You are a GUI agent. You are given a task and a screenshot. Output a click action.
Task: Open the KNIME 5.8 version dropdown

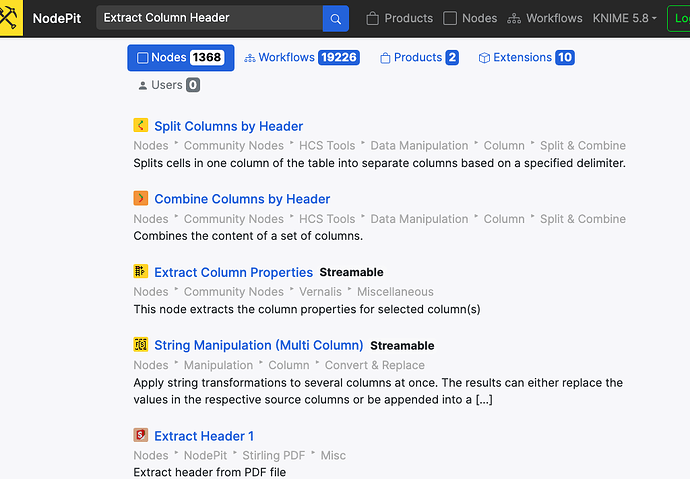tap(626, 18)
